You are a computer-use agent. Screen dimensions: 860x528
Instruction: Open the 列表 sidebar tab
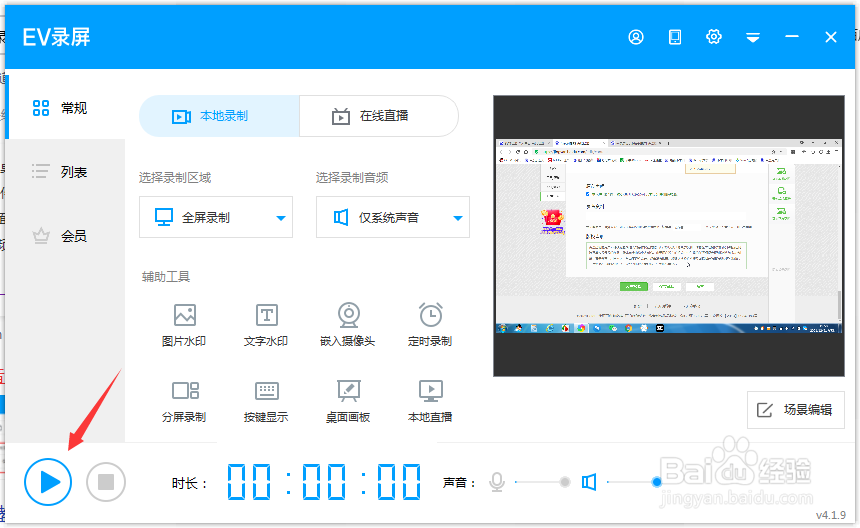65,172
